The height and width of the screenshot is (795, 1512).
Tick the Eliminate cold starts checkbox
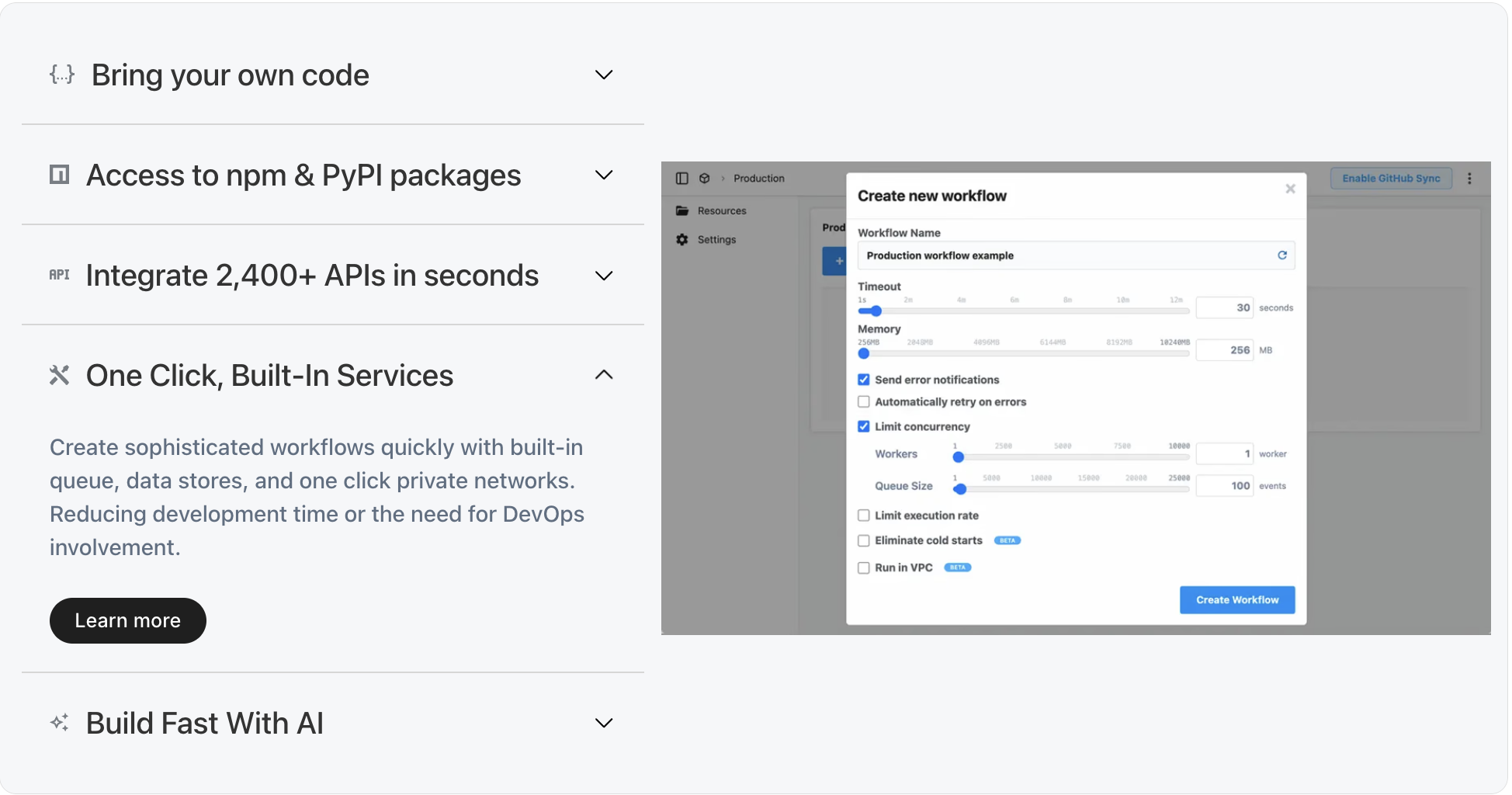click(864, 540)
